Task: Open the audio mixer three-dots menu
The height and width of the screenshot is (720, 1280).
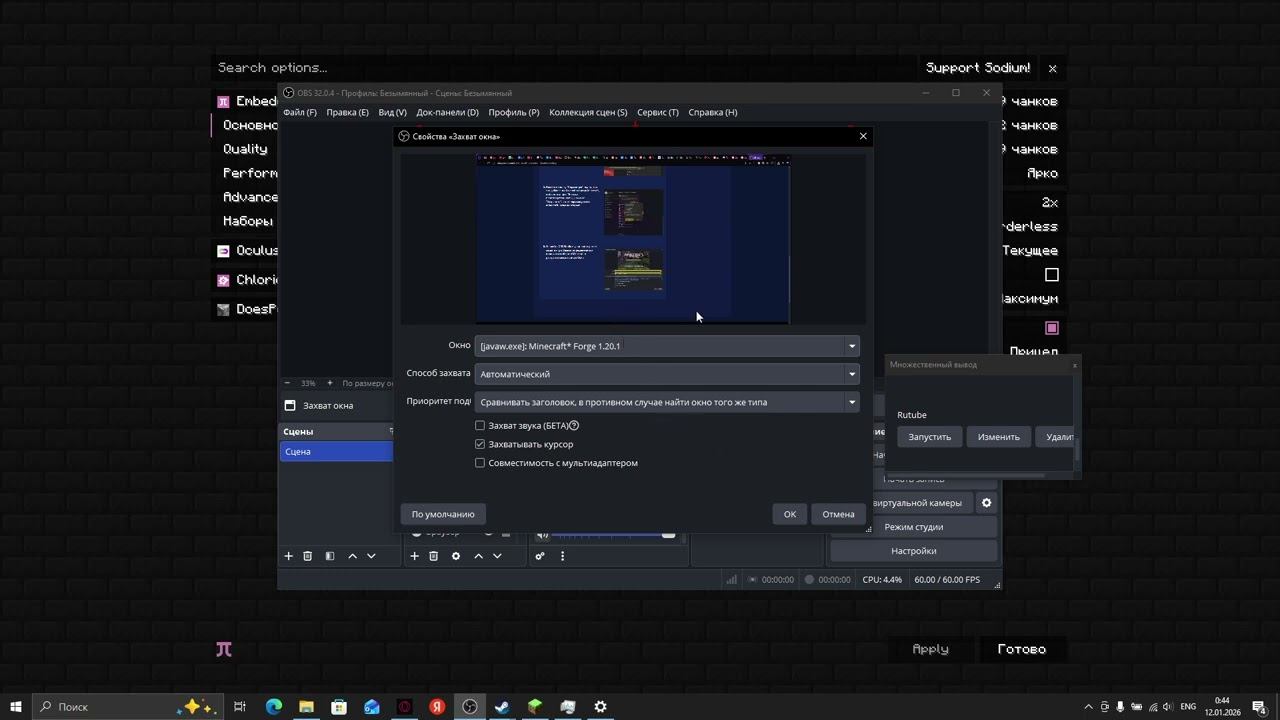Action: (562, 556)
